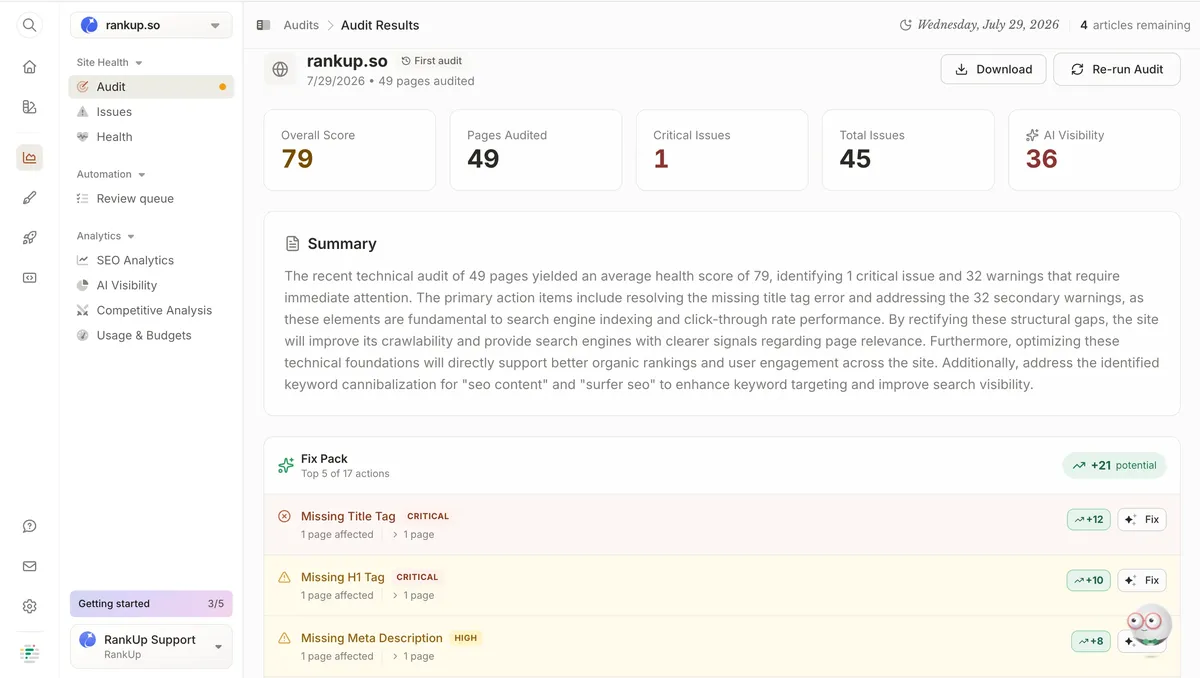This screenshot has height=678, width=1200.
Task: Click the Fix Pack sparkle icon
Action: [286, 466]
